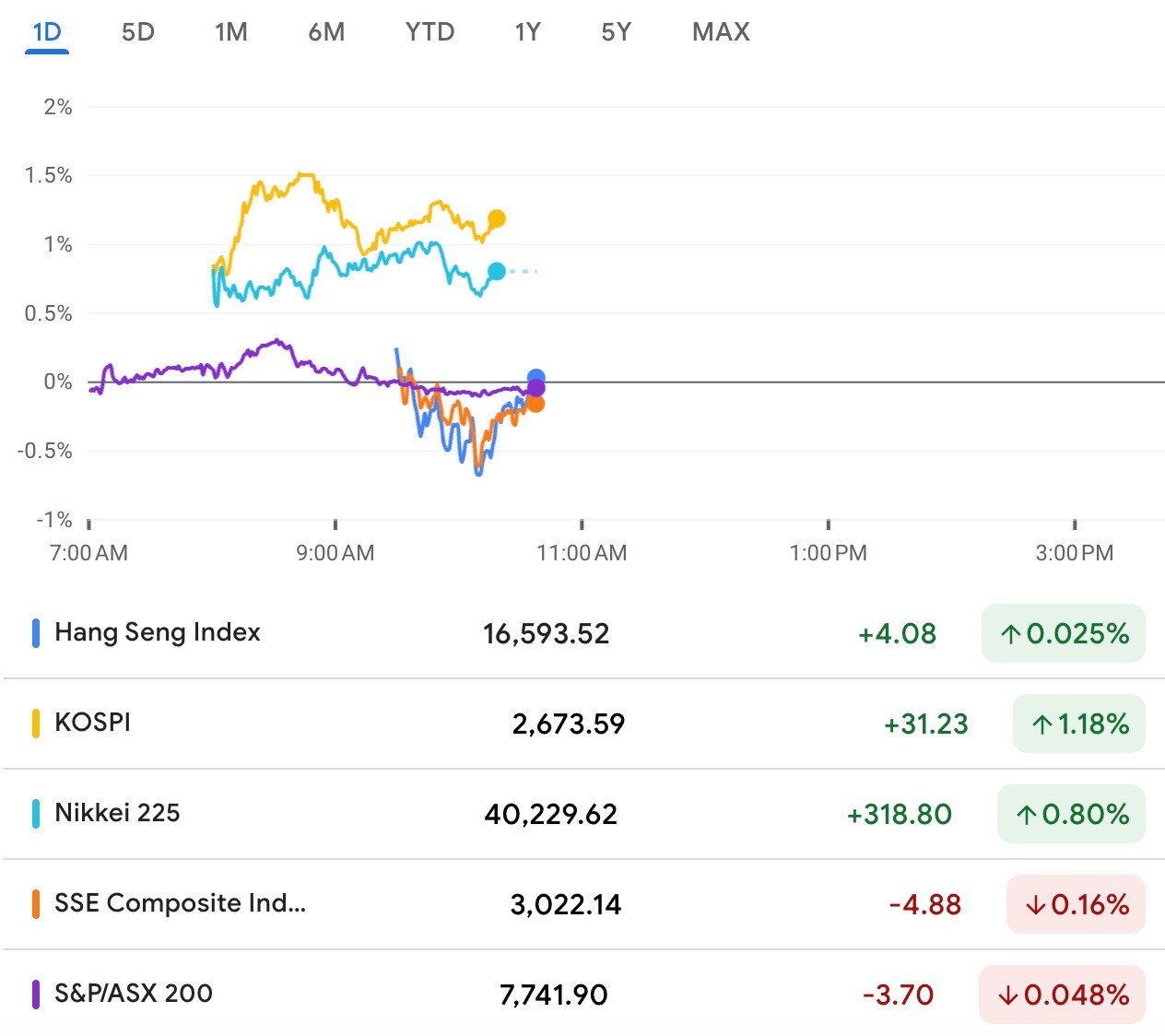Open the 1M chart range

(231, 32)
